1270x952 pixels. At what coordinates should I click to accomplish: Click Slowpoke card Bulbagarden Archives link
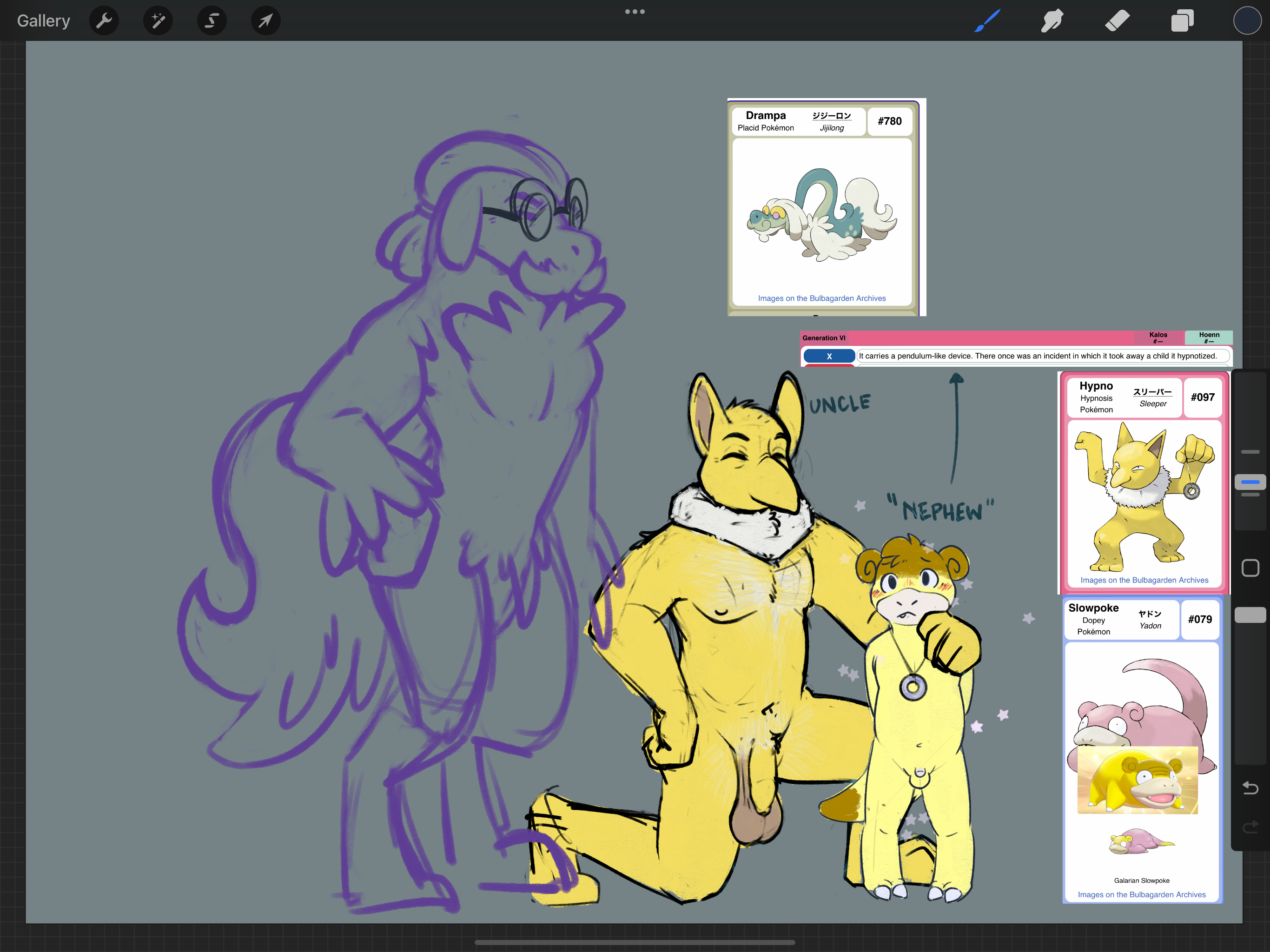point(1141,894)
